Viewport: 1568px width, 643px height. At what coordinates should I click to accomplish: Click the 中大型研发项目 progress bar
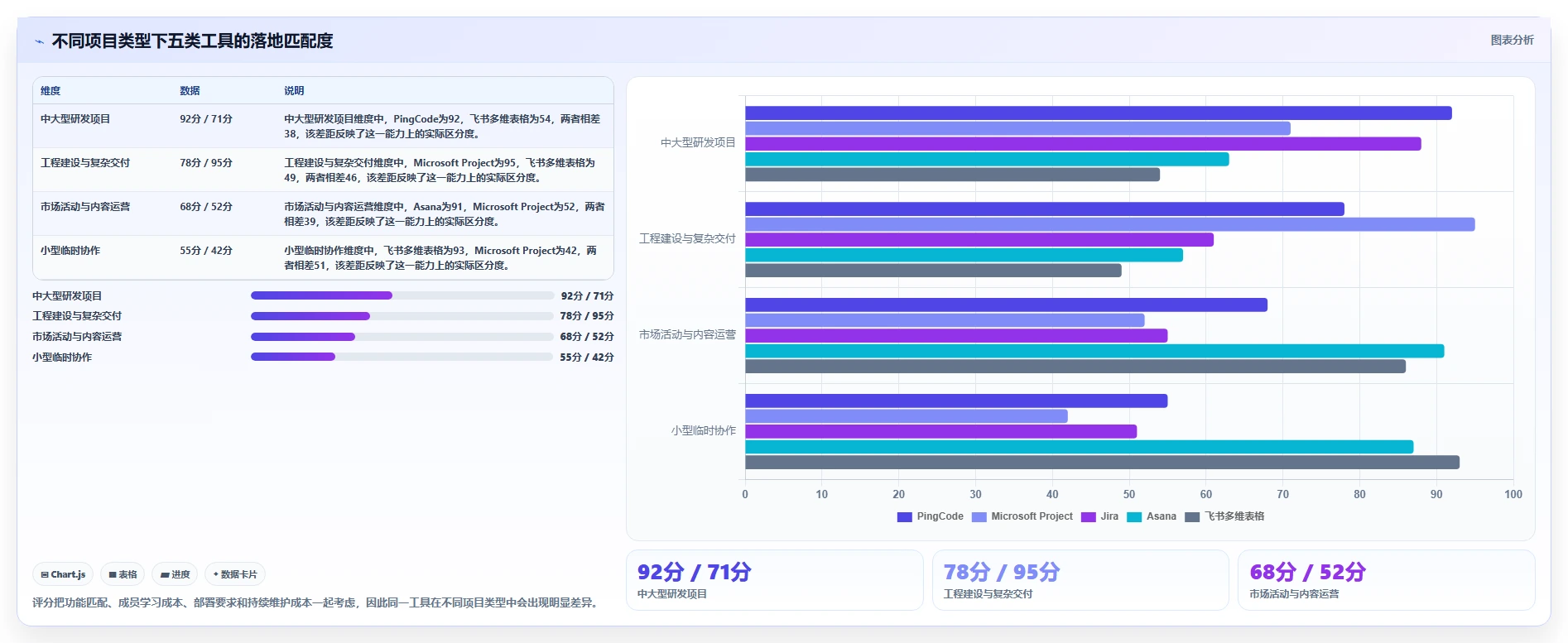(402, 295)
